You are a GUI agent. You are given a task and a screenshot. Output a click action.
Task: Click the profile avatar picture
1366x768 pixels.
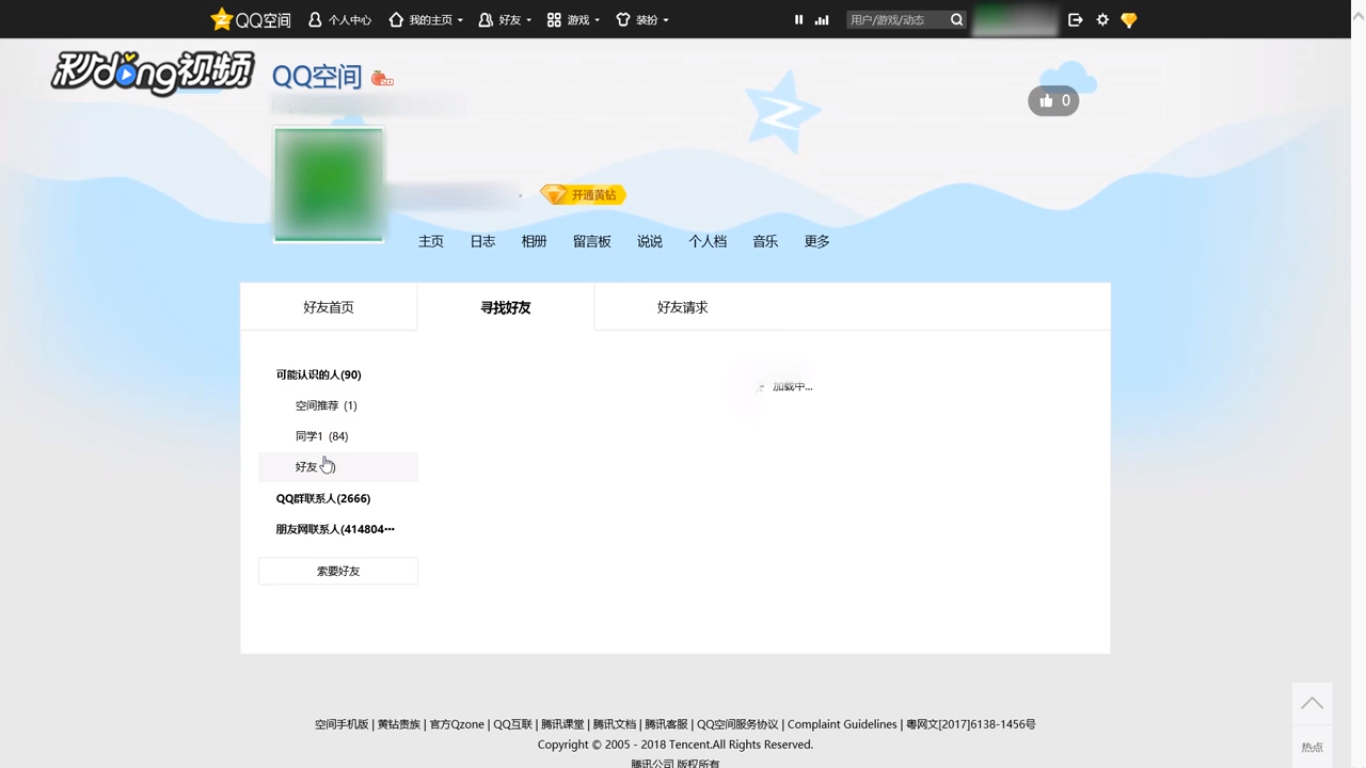coord(329,184)
